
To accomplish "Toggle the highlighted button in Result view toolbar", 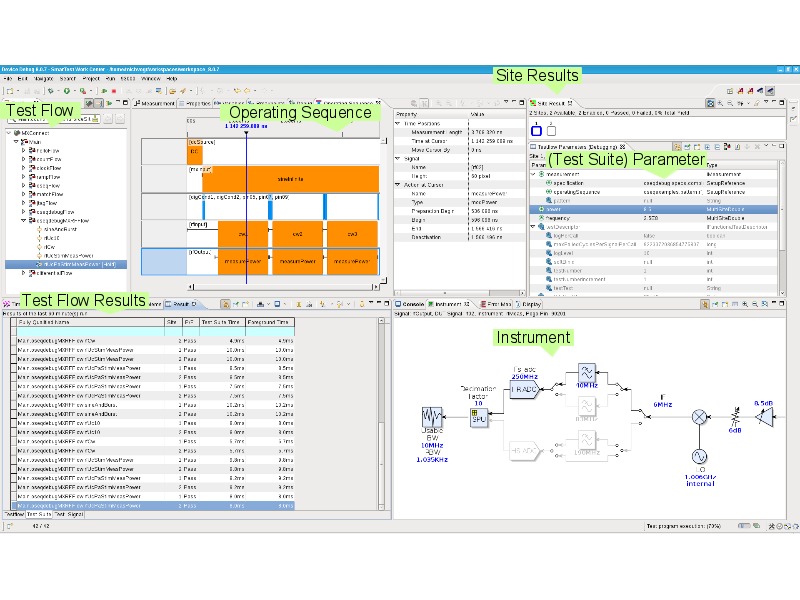I will pyautogui.click(x=225, y=304).
